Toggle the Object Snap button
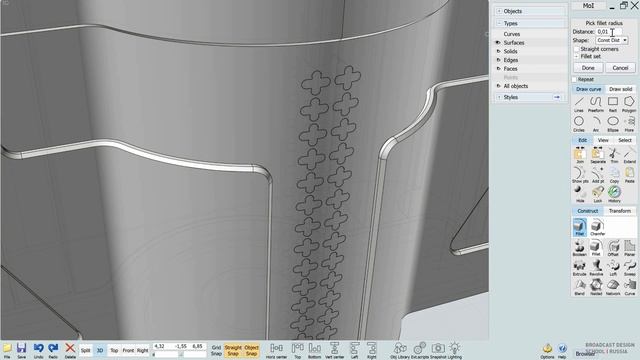The width and height of the screenshot is (640, 360). point(251,350)
